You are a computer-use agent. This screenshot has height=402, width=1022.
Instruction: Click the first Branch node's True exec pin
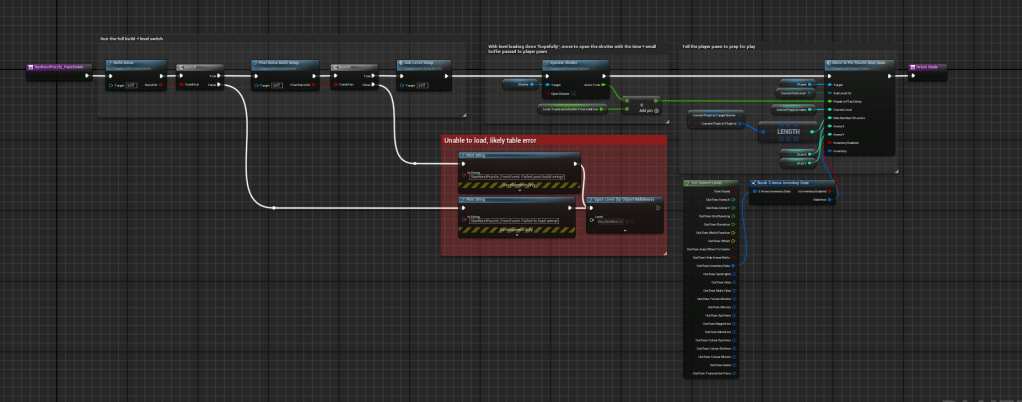pos(221,75)
